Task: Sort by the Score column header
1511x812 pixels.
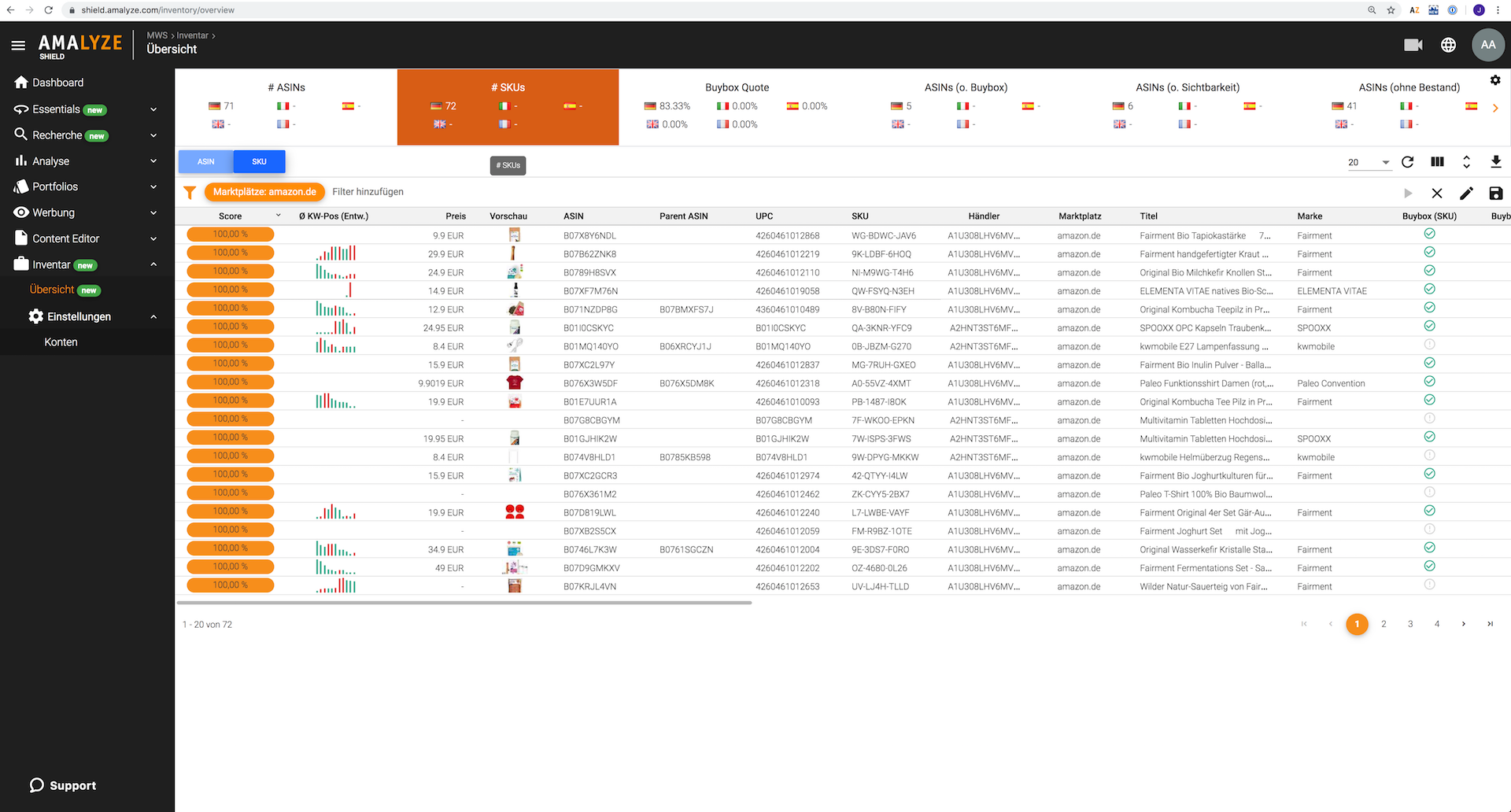Action: point(231,216)
